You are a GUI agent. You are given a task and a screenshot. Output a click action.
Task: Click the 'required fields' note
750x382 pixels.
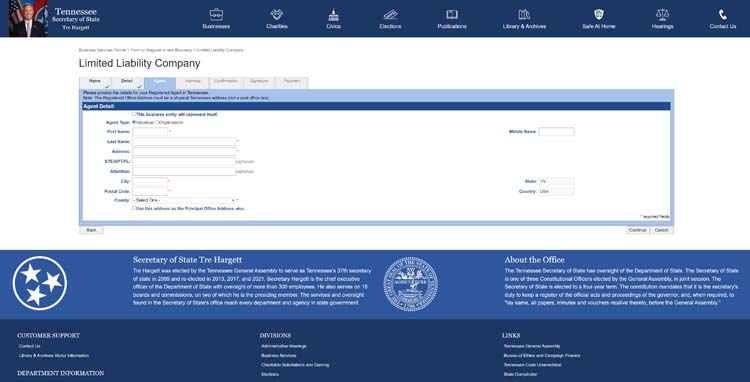[x=655, y=217]
